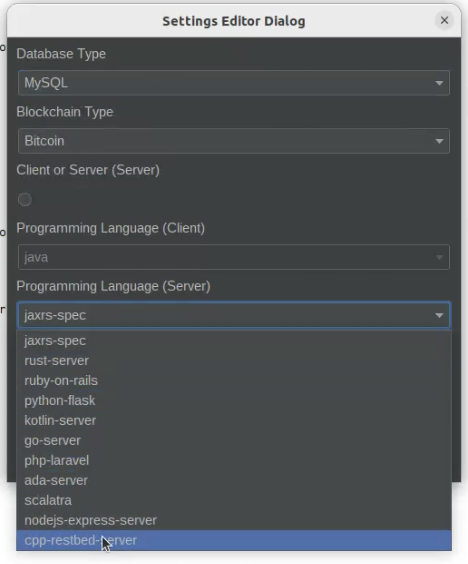The width and height of the screenshot is (468, 564).
Task: Pick php-laravel from the list
Action: tap(233, 460)
